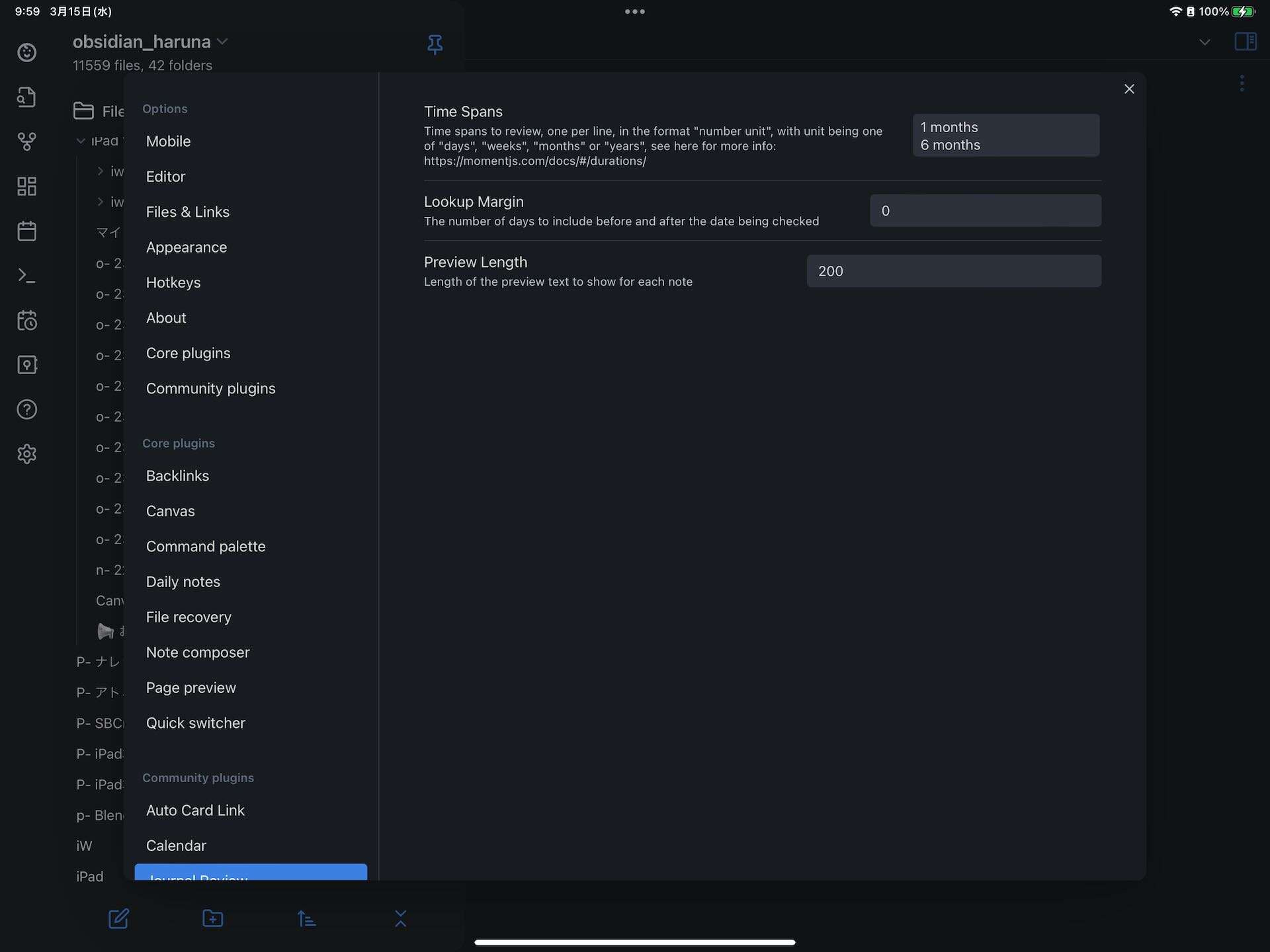Select the P- SBC item in file tree
The image size is (1270, 952).
point(99,723)
